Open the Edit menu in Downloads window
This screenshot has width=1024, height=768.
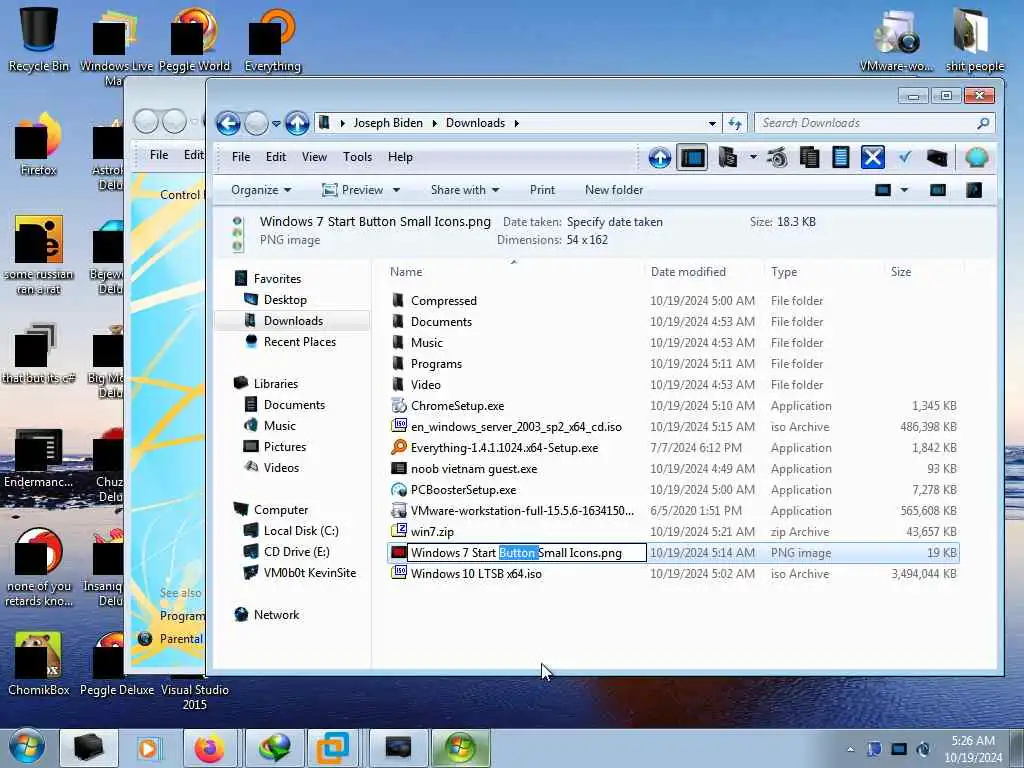coord(276,157)
